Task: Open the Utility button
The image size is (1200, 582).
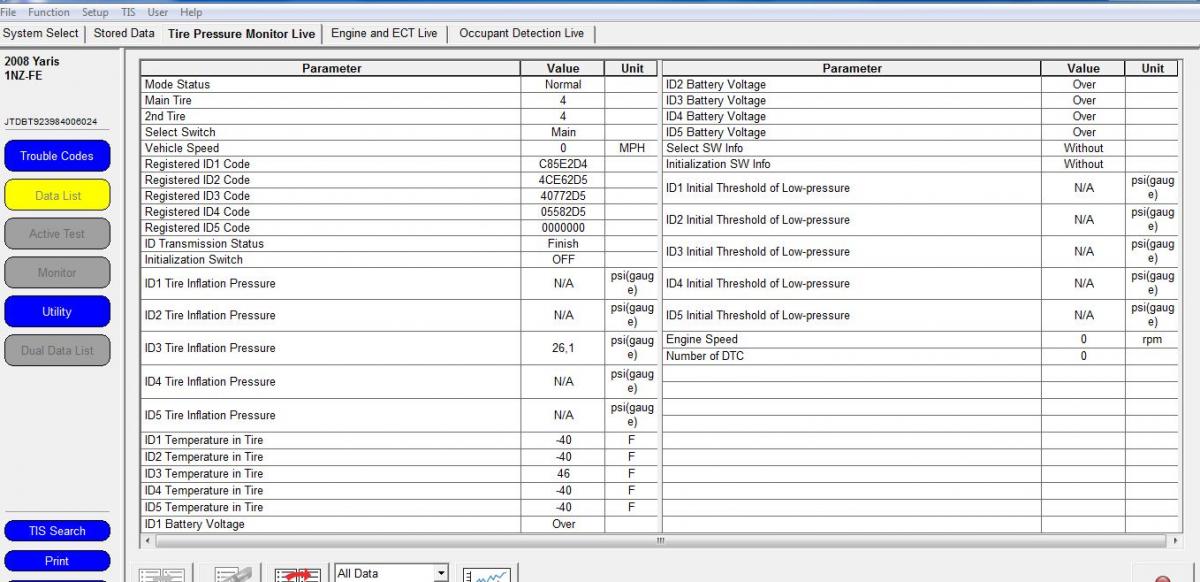Action: 57,312
